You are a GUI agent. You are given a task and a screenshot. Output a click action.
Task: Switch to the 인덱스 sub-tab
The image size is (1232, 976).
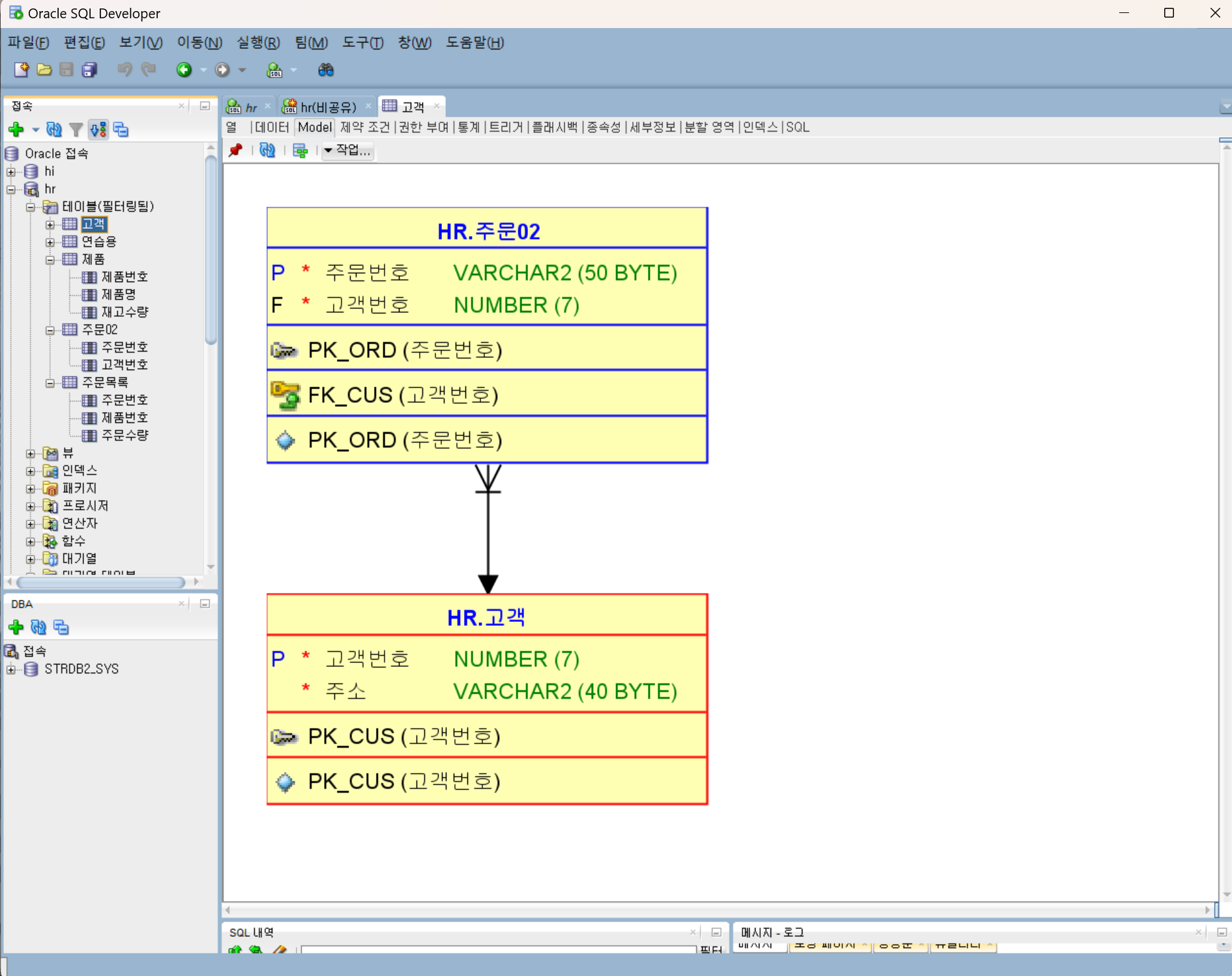pos(760,127)
